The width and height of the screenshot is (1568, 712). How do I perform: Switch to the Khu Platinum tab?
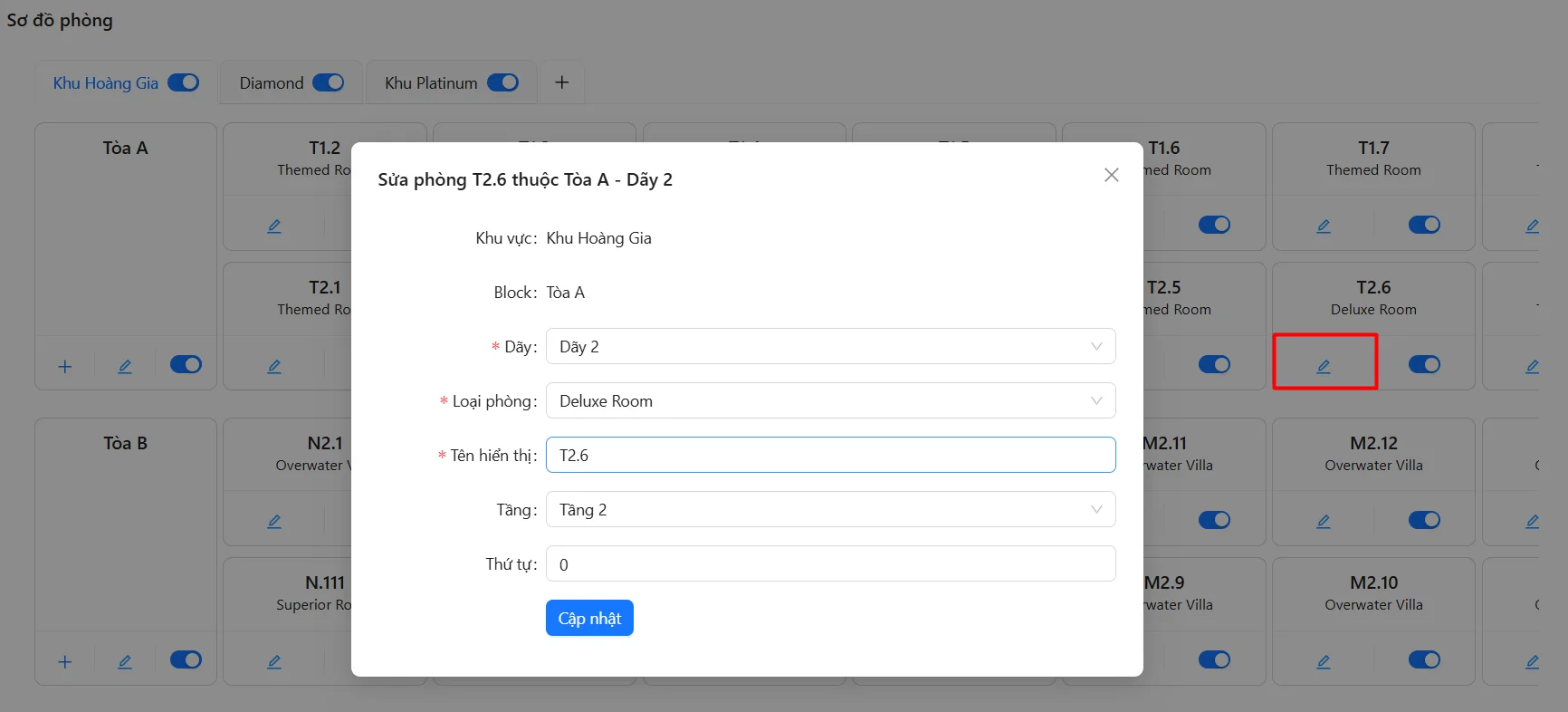pos(431,82)
